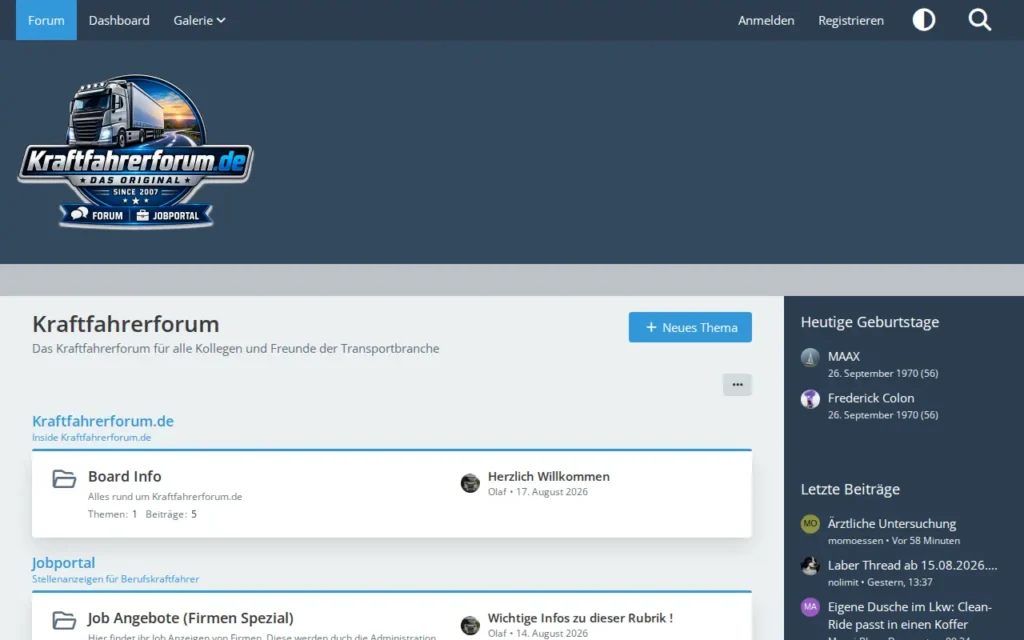The height and width of the screenshot is (640, 1024).
Task: Go to the Dashboard menu item
Action: (119, 20)
